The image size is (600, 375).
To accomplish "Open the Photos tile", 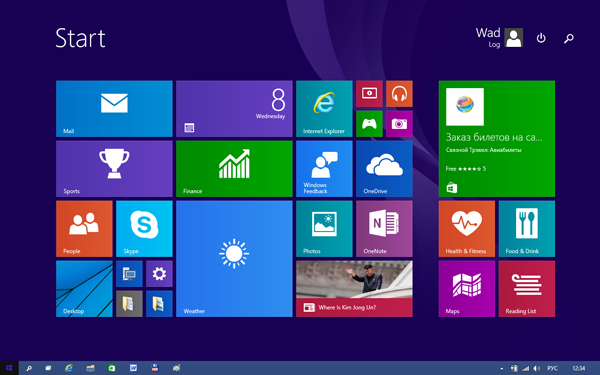I will (x=324, y=229).
